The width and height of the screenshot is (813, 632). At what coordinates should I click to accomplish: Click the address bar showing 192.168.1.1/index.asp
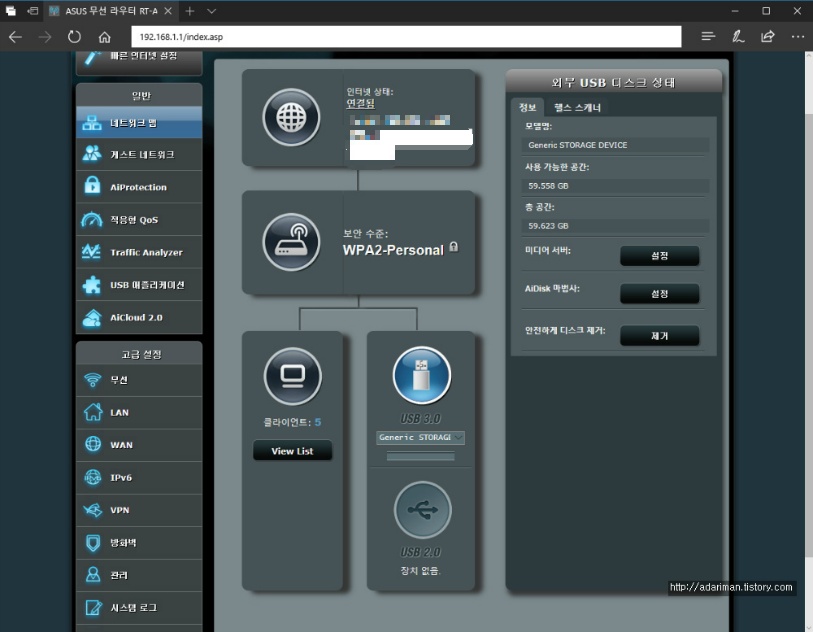click(x=406, y=37)
